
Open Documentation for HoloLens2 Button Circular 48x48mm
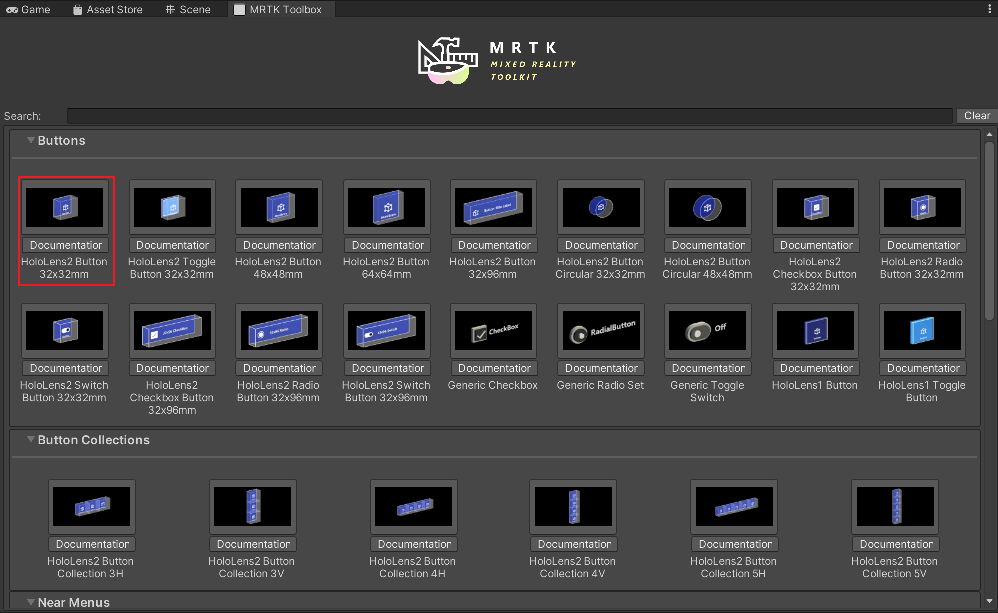click(x=708, y=245)
